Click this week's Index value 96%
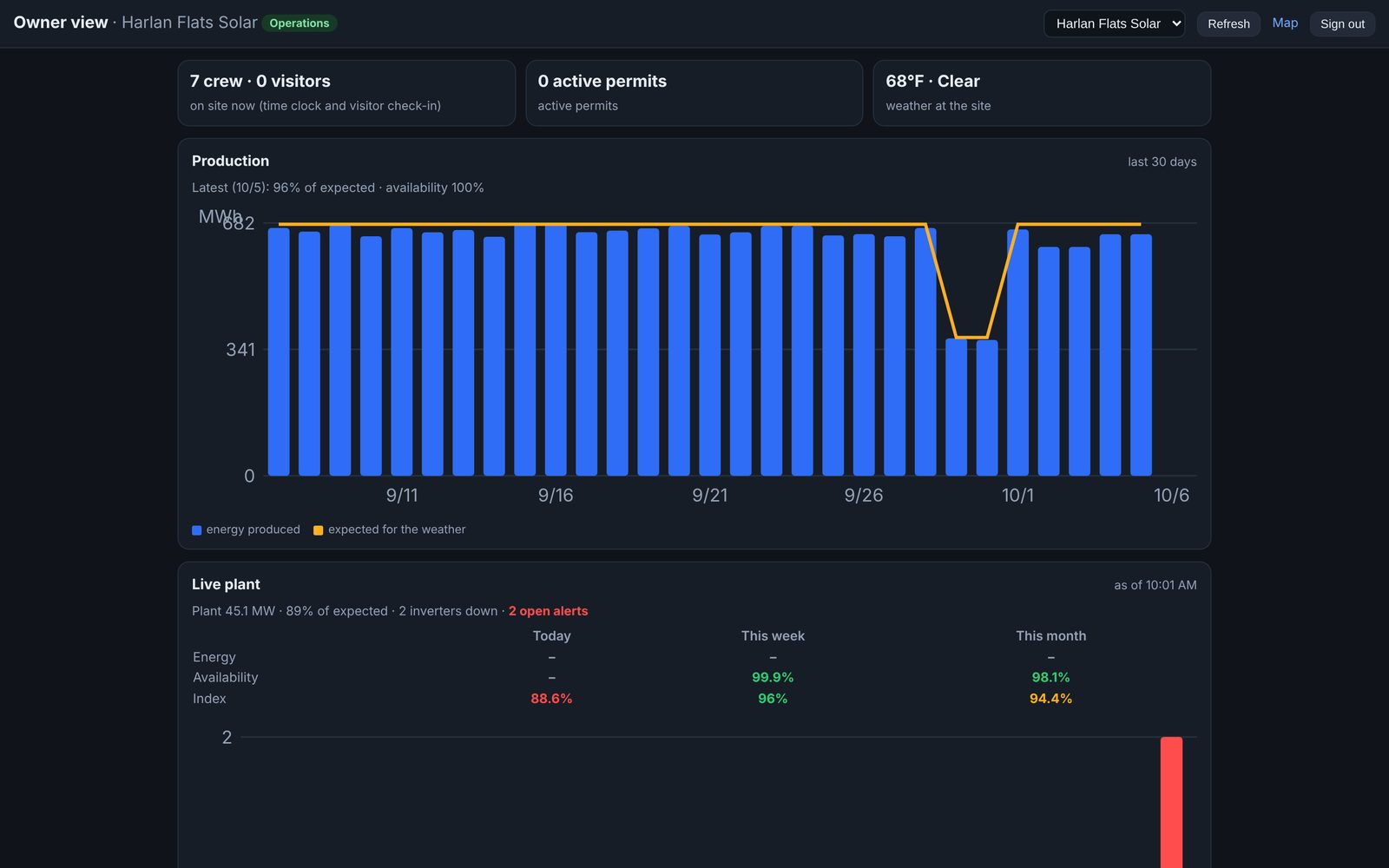Screen dimensions: 1389x868 click(773, 699)
